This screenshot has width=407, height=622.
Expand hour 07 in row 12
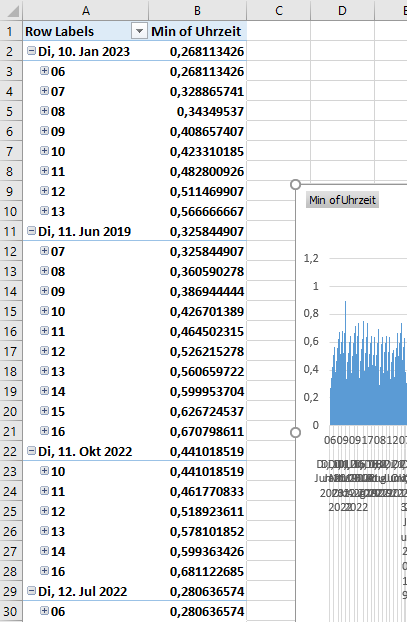[44, 251]
